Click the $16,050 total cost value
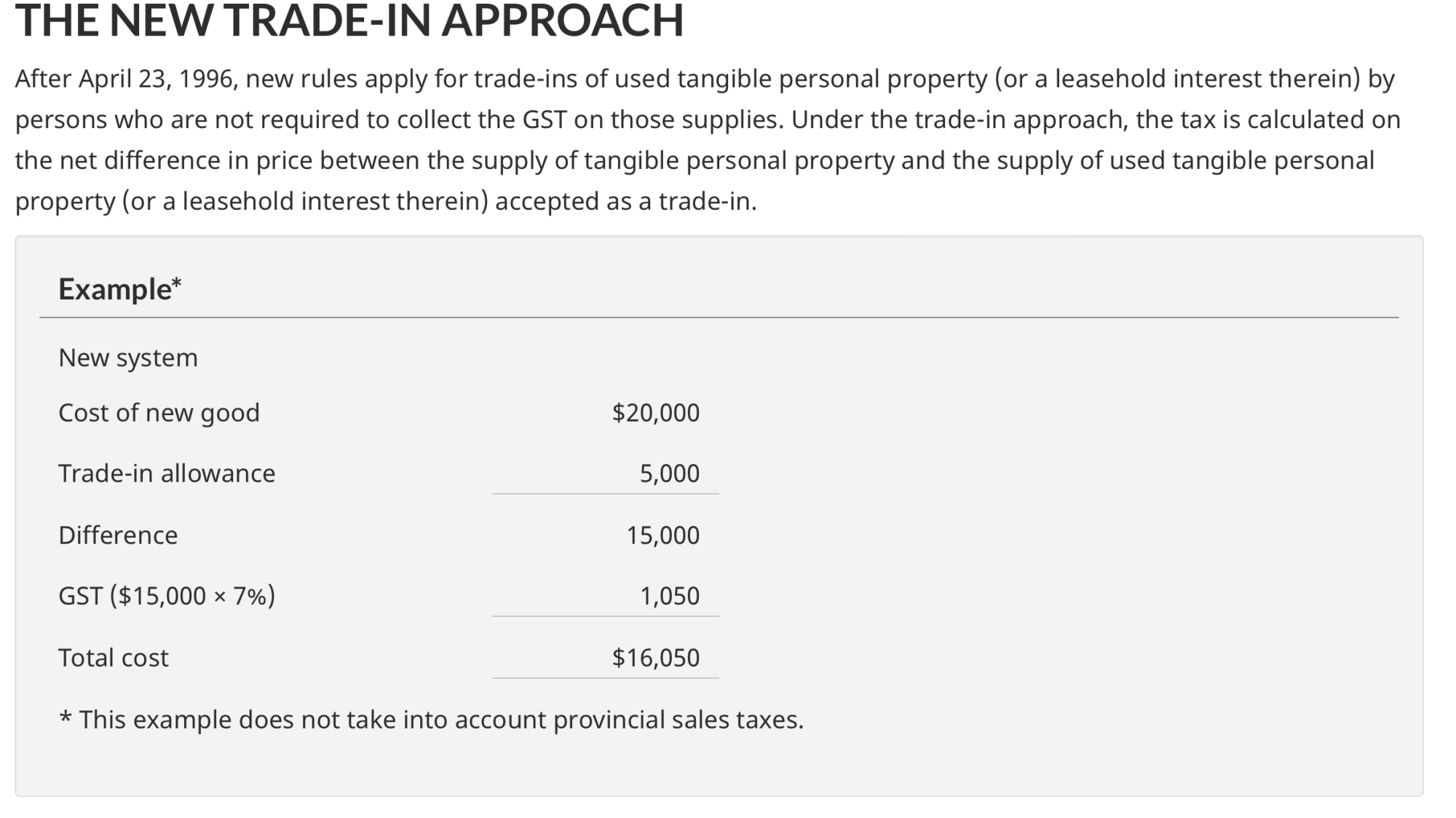This screenshot has width=1456, height=818. pos(655,658)
